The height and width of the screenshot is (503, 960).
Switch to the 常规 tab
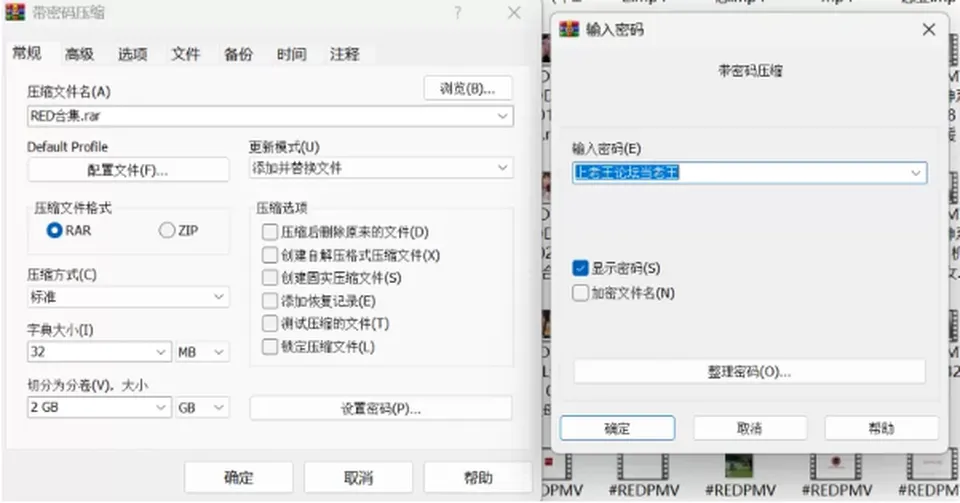[x=27, y=53]
